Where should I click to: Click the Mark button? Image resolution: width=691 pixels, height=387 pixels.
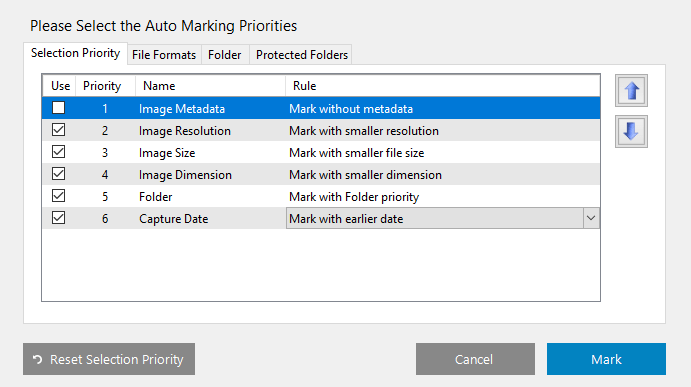606,359
